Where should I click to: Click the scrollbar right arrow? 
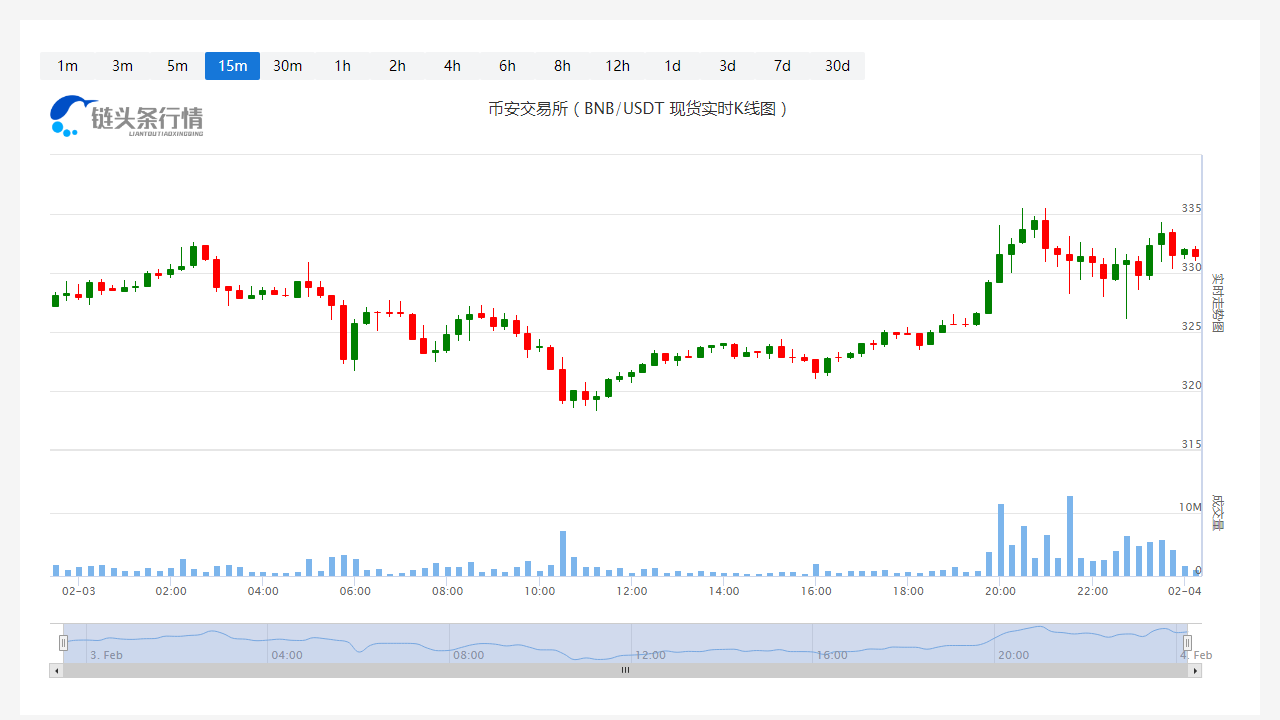1195,671
